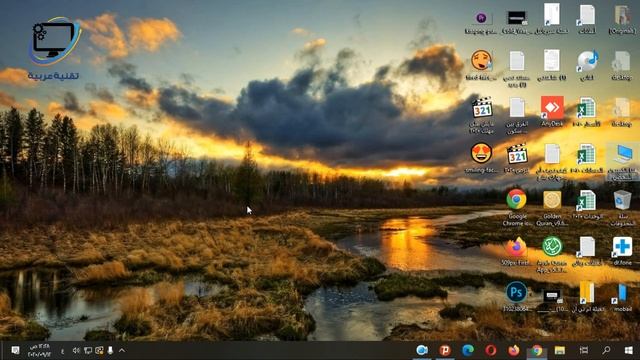Launch Microsoft Edge from the taskbar
Screen dimensions: 640x360
click(x=468, y=350)
